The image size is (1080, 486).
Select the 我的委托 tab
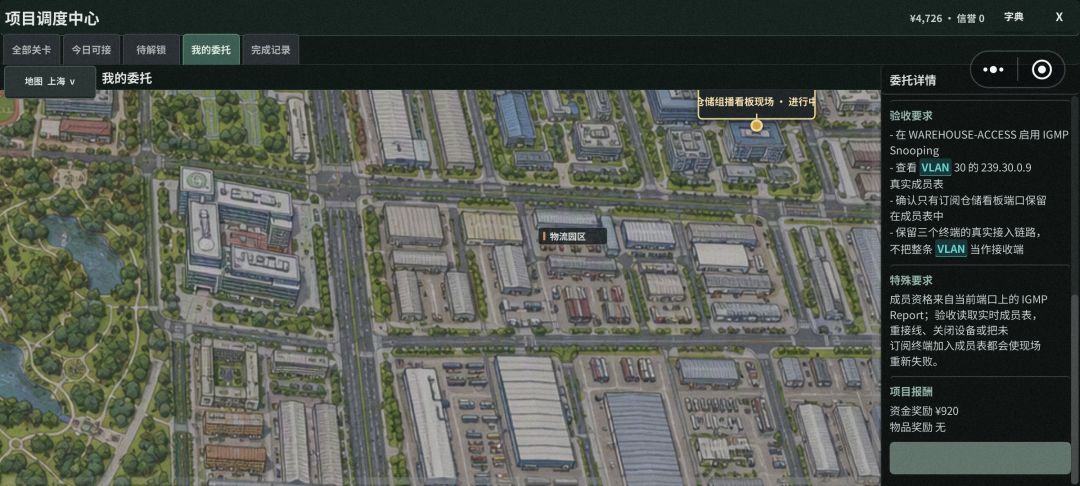tap(211, 50)
